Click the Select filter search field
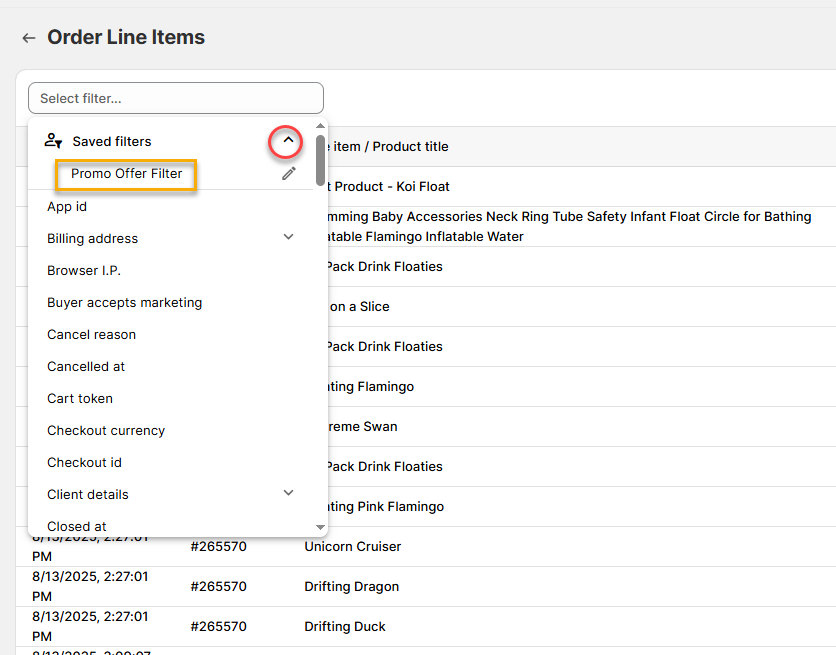Screen dimensions: 836x655 [x=176, y=98]
